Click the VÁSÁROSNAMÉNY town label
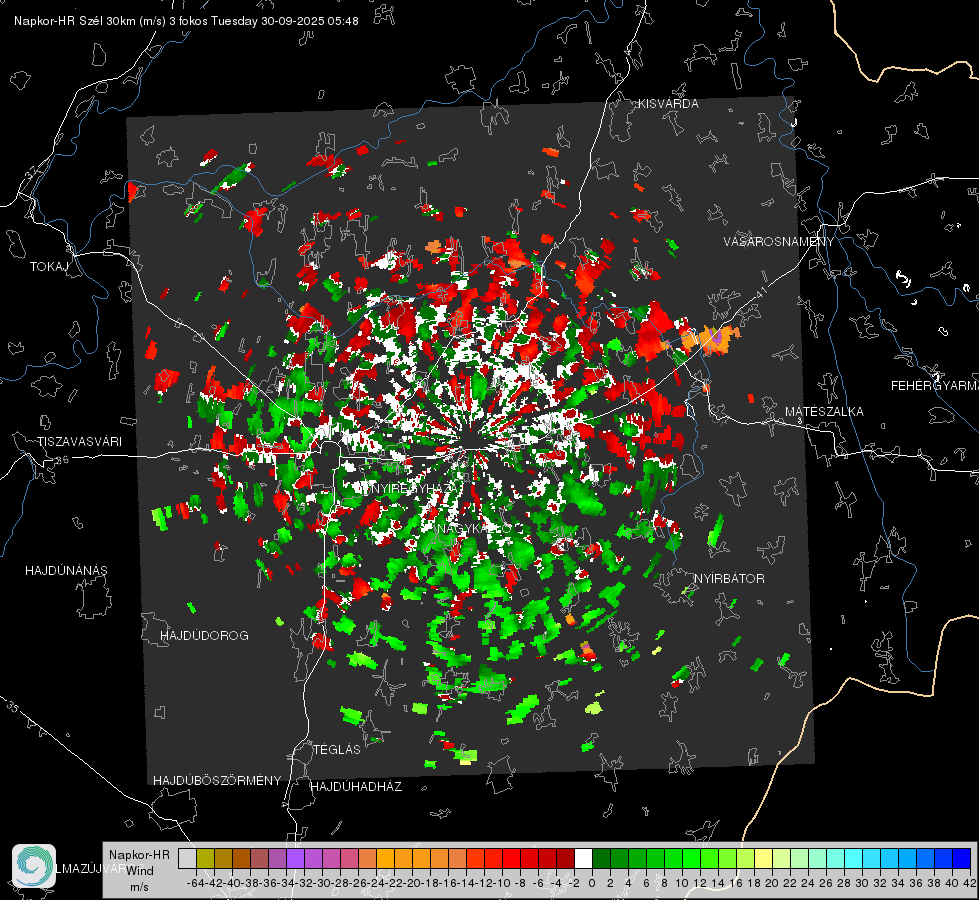Viewport: 979px width, 900px height. (779, 242)
